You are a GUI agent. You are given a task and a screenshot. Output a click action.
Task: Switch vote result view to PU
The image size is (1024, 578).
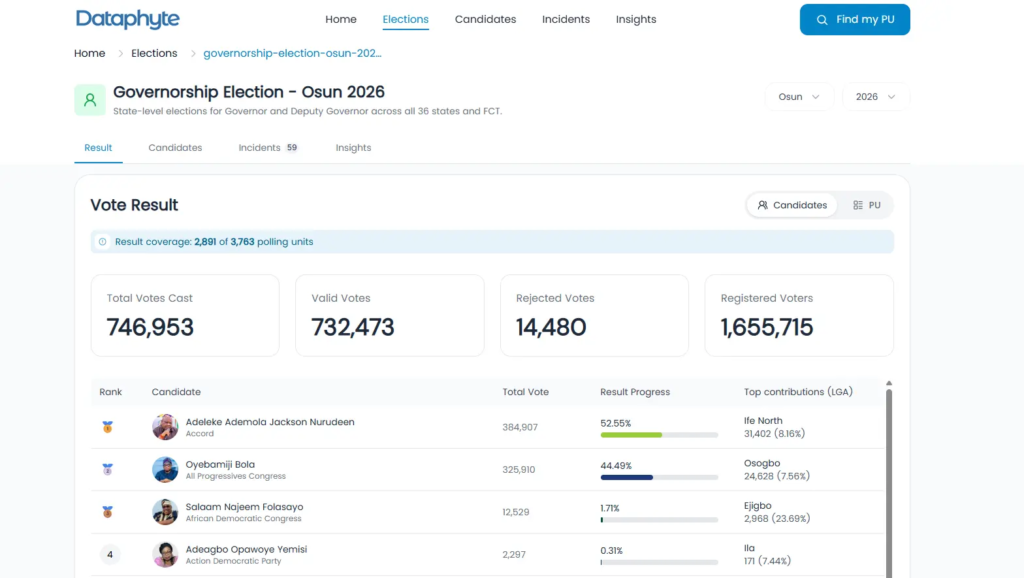click(x=867, y=205)
